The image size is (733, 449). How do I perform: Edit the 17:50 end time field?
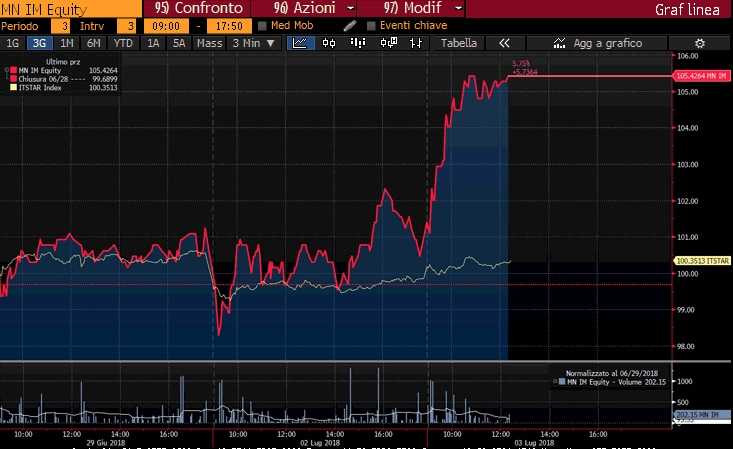coord(229,26)
